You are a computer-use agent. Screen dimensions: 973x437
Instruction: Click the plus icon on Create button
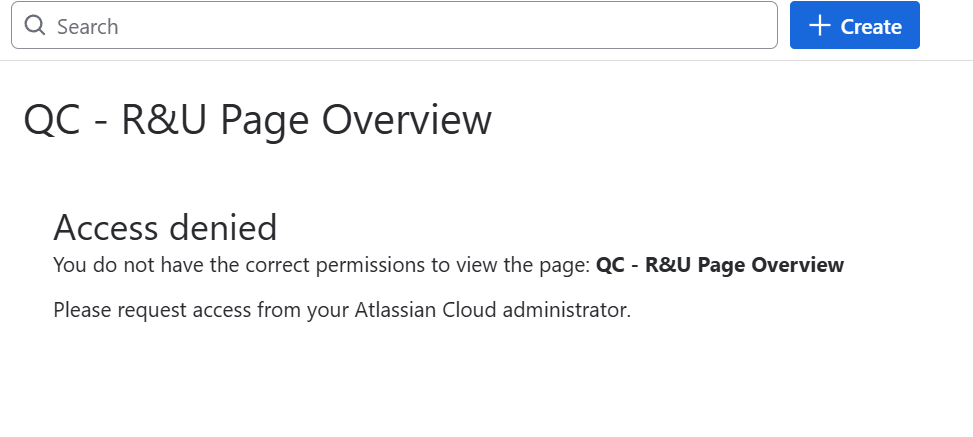(x=820, y=26)
